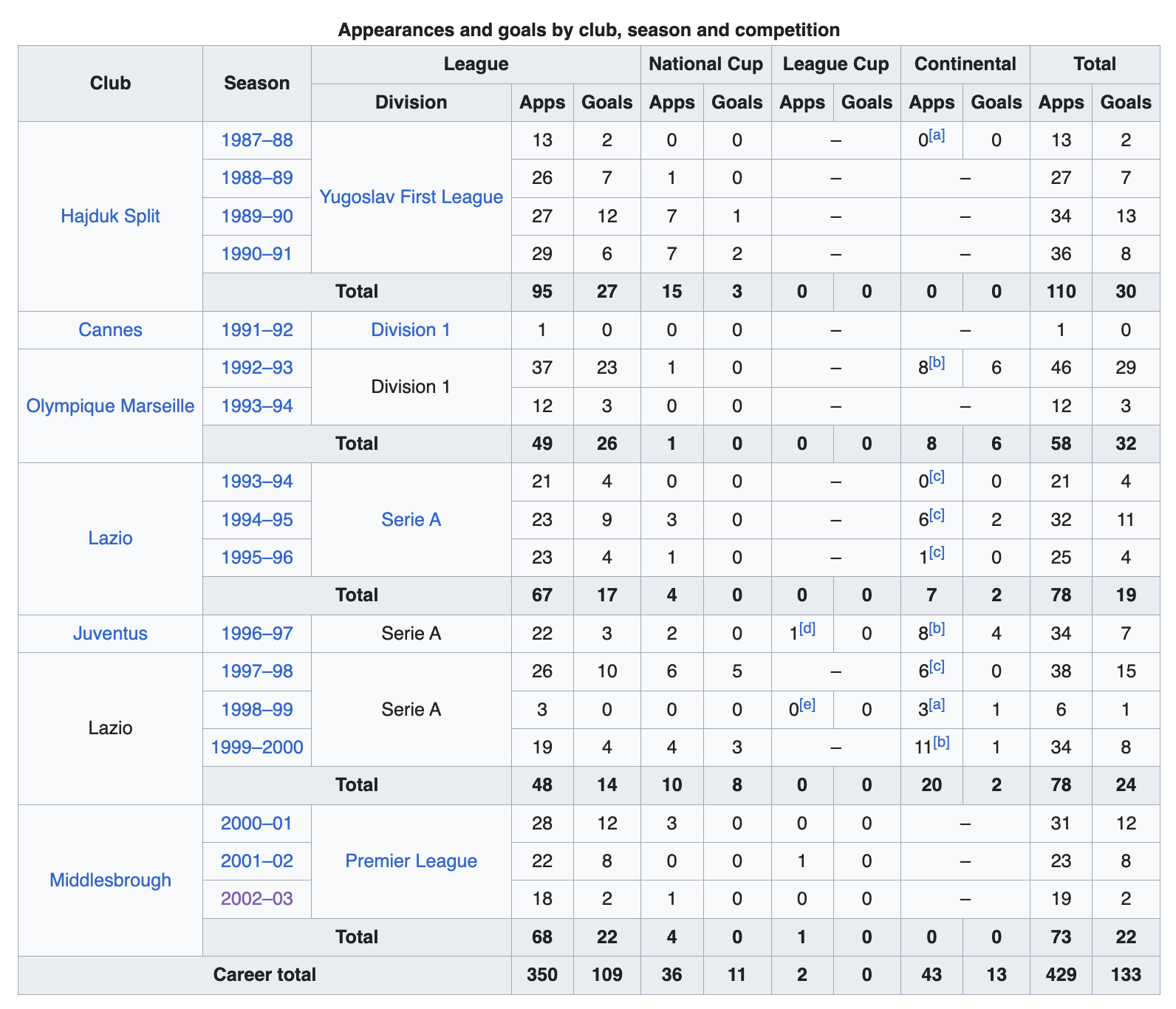This screenshot has height=1009, width=1176.
Task: Select the plain Division 1 Marseille cell
Action: [411, 387]
